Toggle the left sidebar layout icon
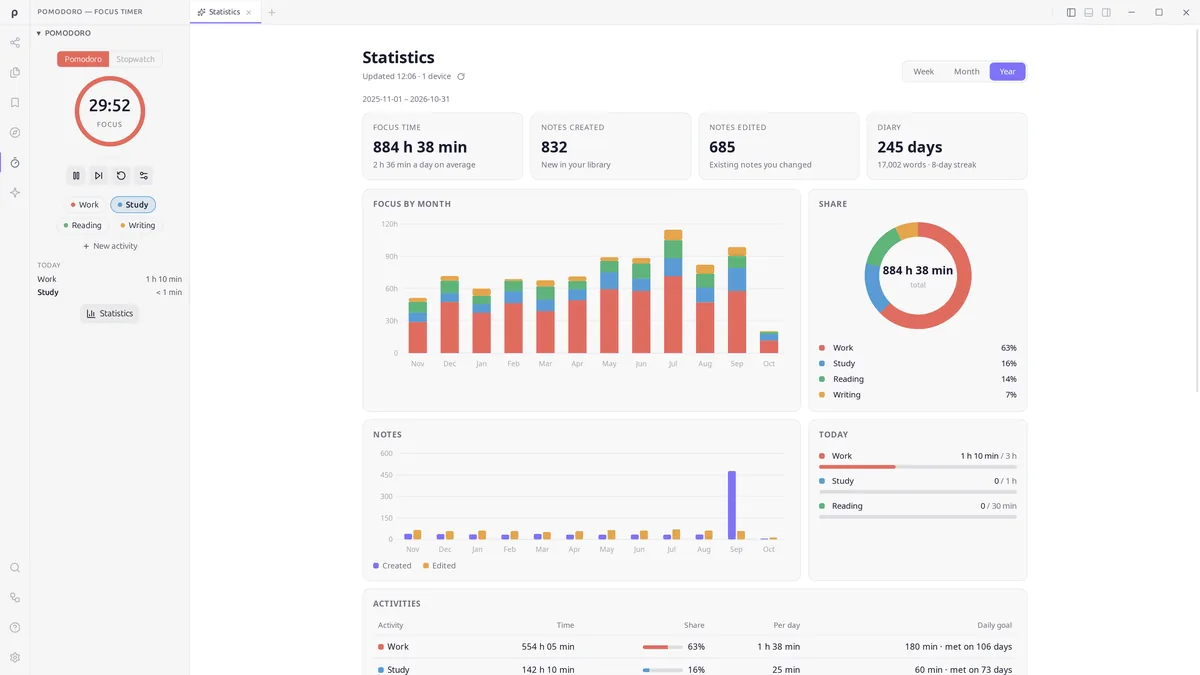This screenshot has width=1200, height=675. coord(1071,12)
